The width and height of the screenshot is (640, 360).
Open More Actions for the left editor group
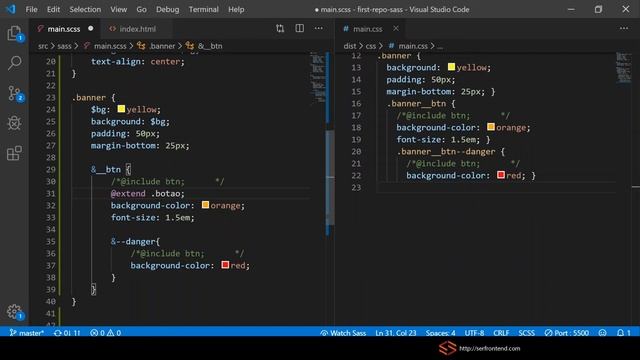[319, 29]
